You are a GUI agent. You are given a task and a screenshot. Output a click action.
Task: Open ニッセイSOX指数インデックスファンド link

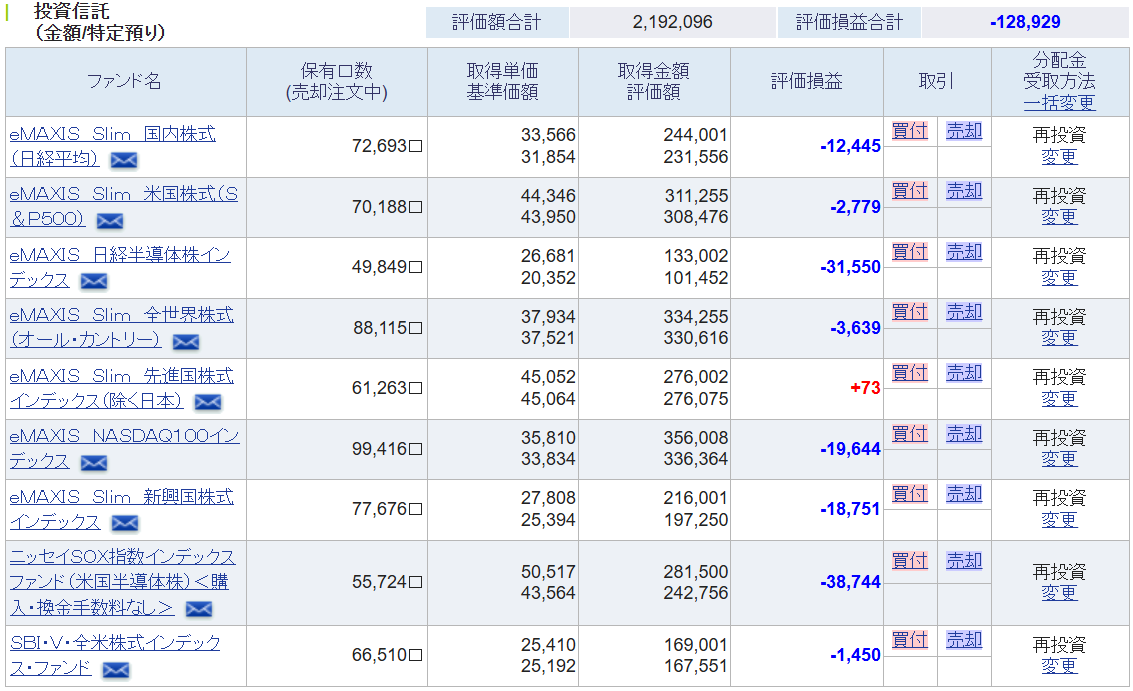[x=123, y=583]
